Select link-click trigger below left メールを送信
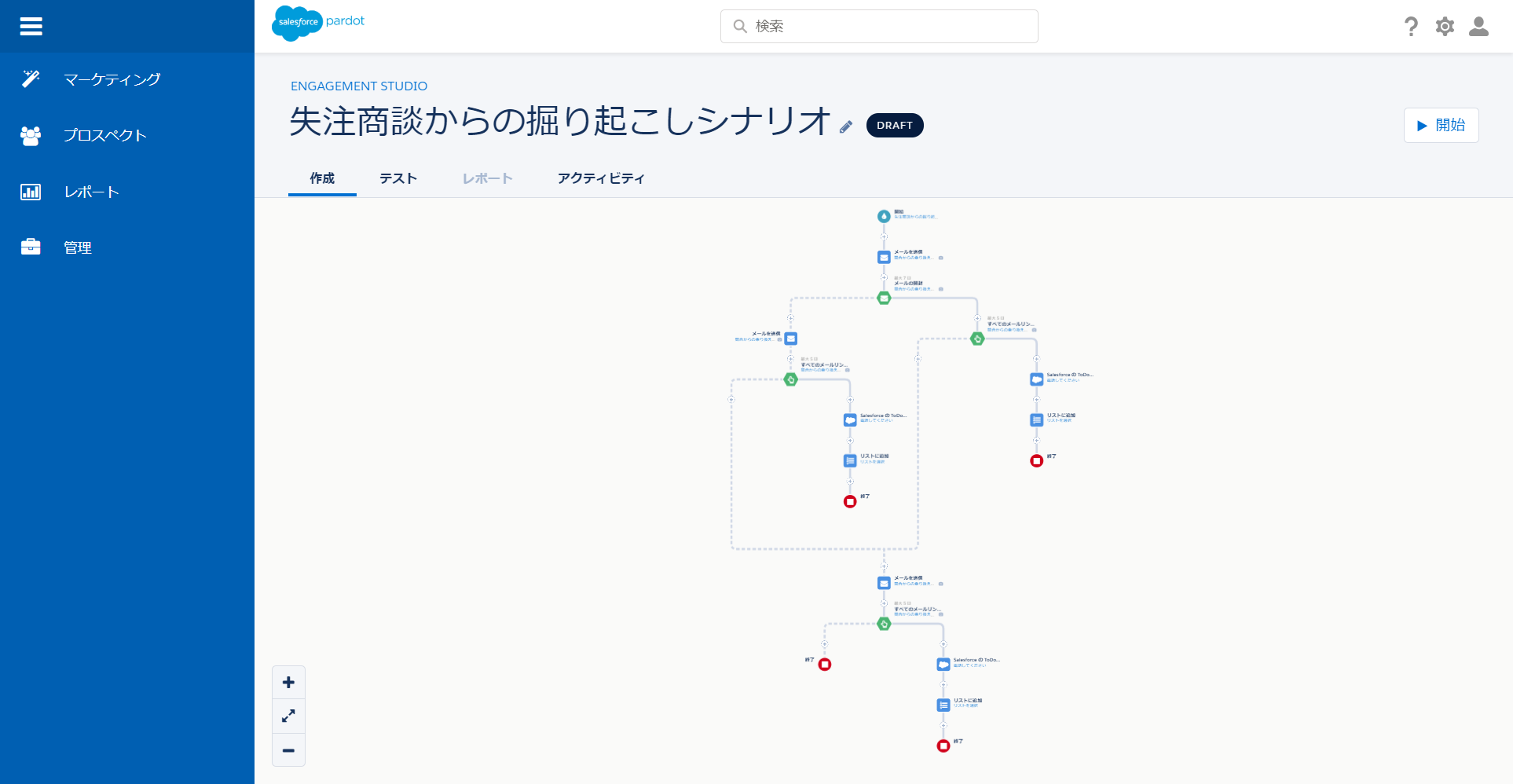The height and width of the screenshot is (784, 1513). (791, 379)
